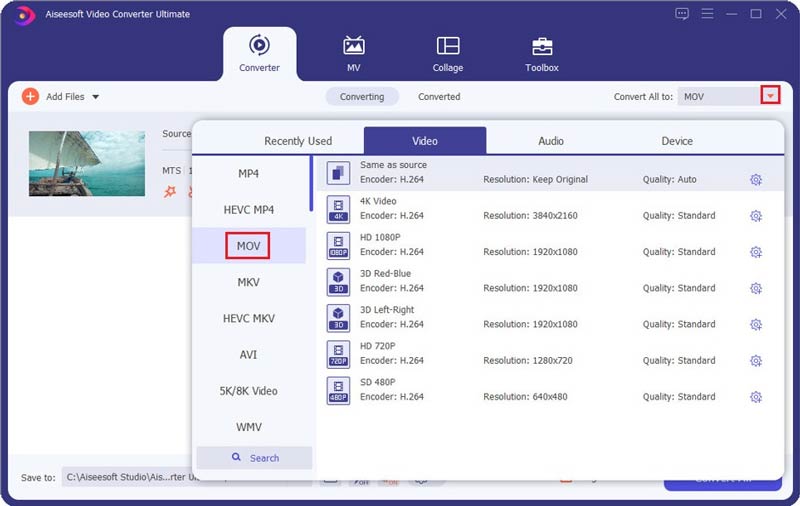The image size is (800, 506).
Task: Open settings gear for 4K Video
Action: pos(756,216)
